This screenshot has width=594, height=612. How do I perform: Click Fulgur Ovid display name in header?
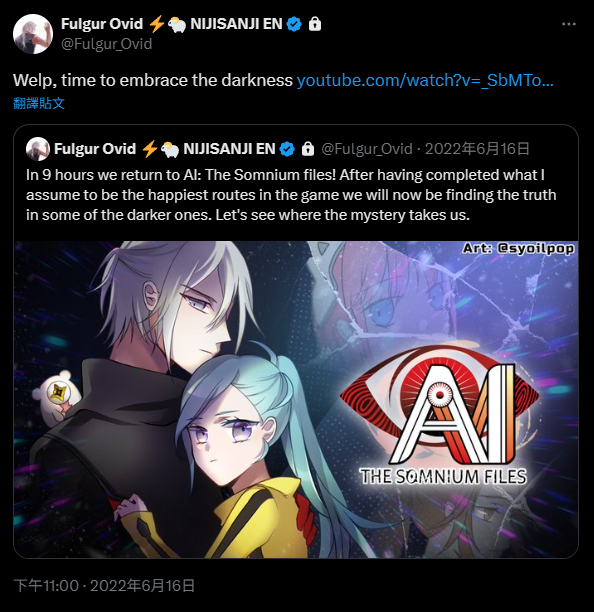(102, 24)
